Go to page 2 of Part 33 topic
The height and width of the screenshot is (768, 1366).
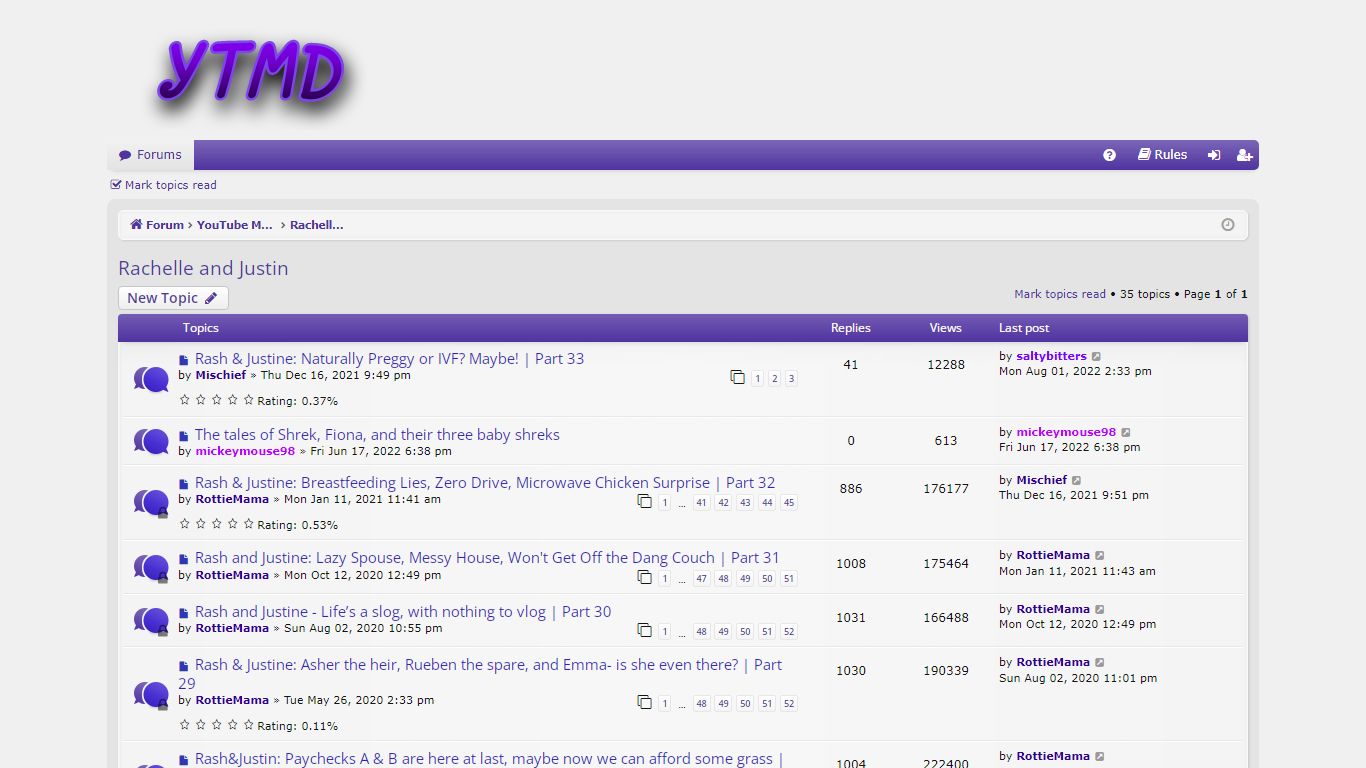pyautogui.click(x=774, y=379)
